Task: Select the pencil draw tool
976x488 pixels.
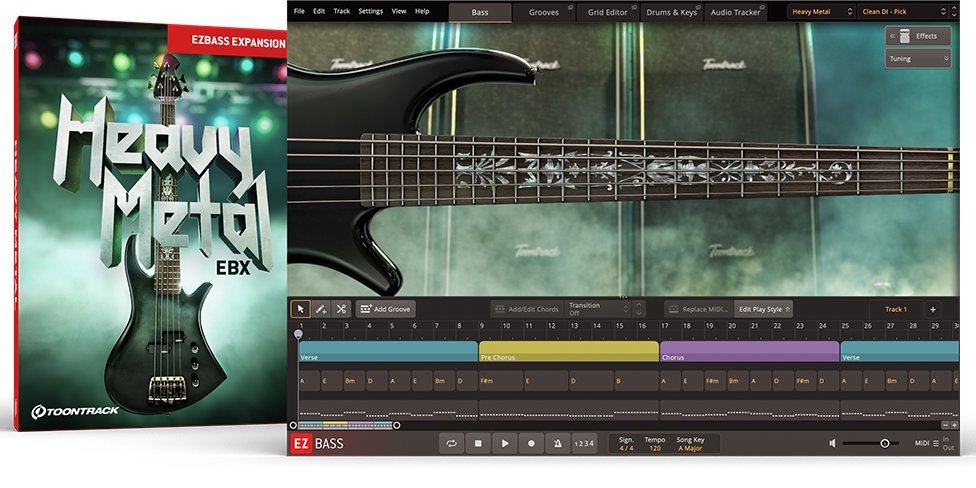Action: (321, 309)
